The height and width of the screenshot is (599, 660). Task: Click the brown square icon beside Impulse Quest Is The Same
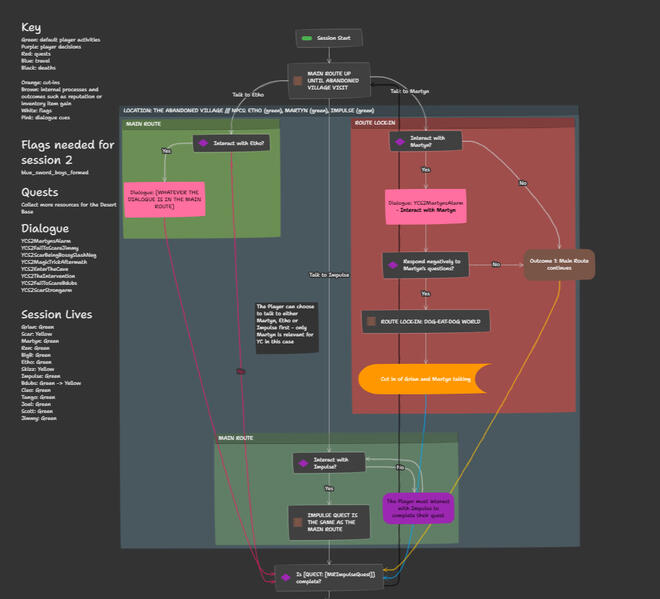click(x=298, y=522)
